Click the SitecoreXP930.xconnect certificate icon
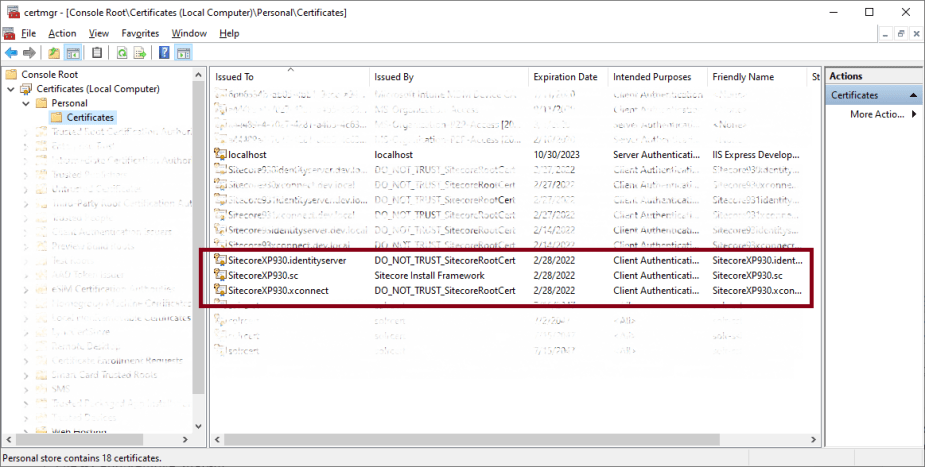 [x=220, y=290]
